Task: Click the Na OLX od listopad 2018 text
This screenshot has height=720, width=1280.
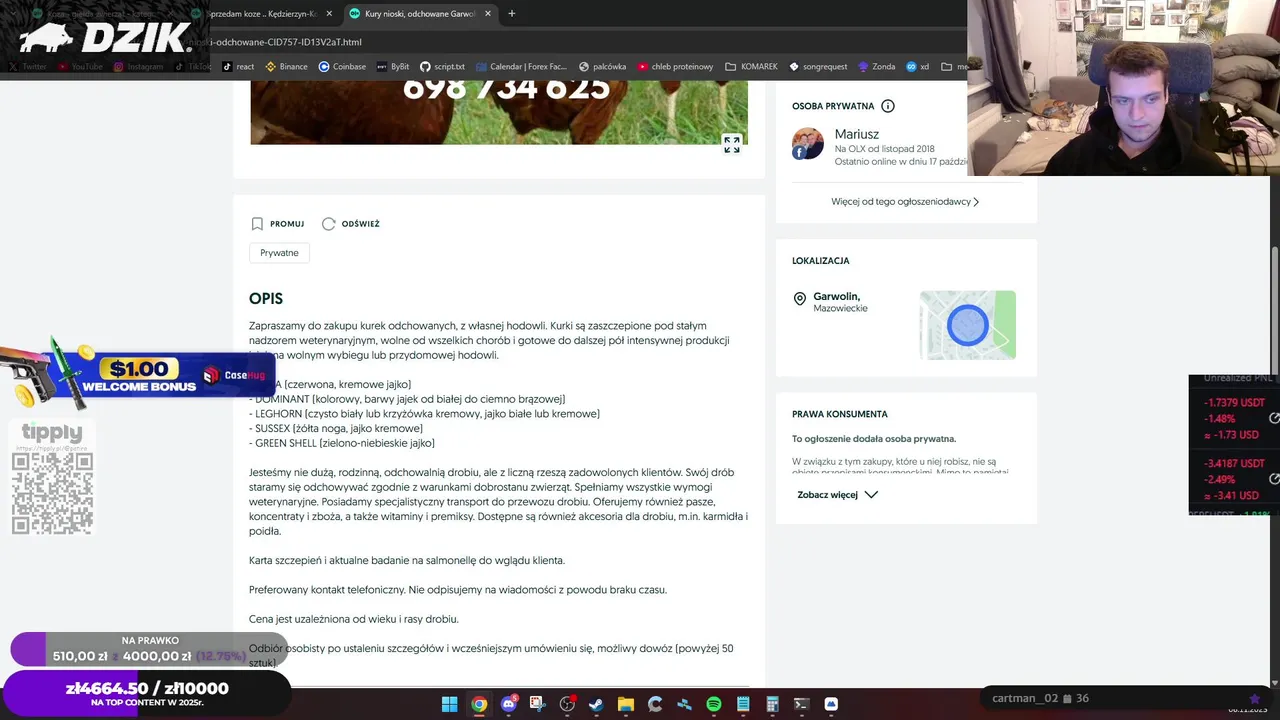Action: coord(885,149)
